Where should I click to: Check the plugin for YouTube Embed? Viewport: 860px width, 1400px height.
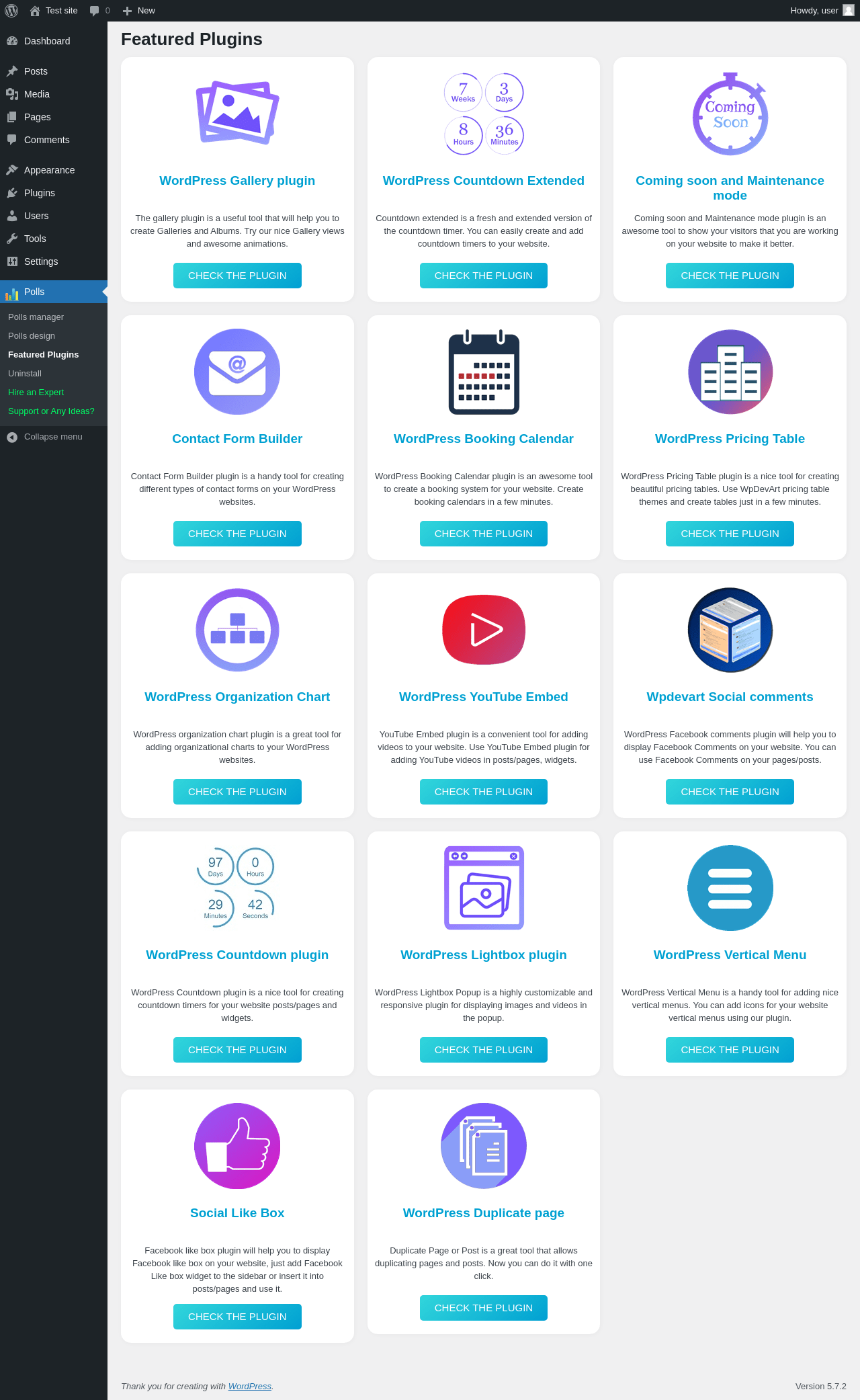click(484, 792)
